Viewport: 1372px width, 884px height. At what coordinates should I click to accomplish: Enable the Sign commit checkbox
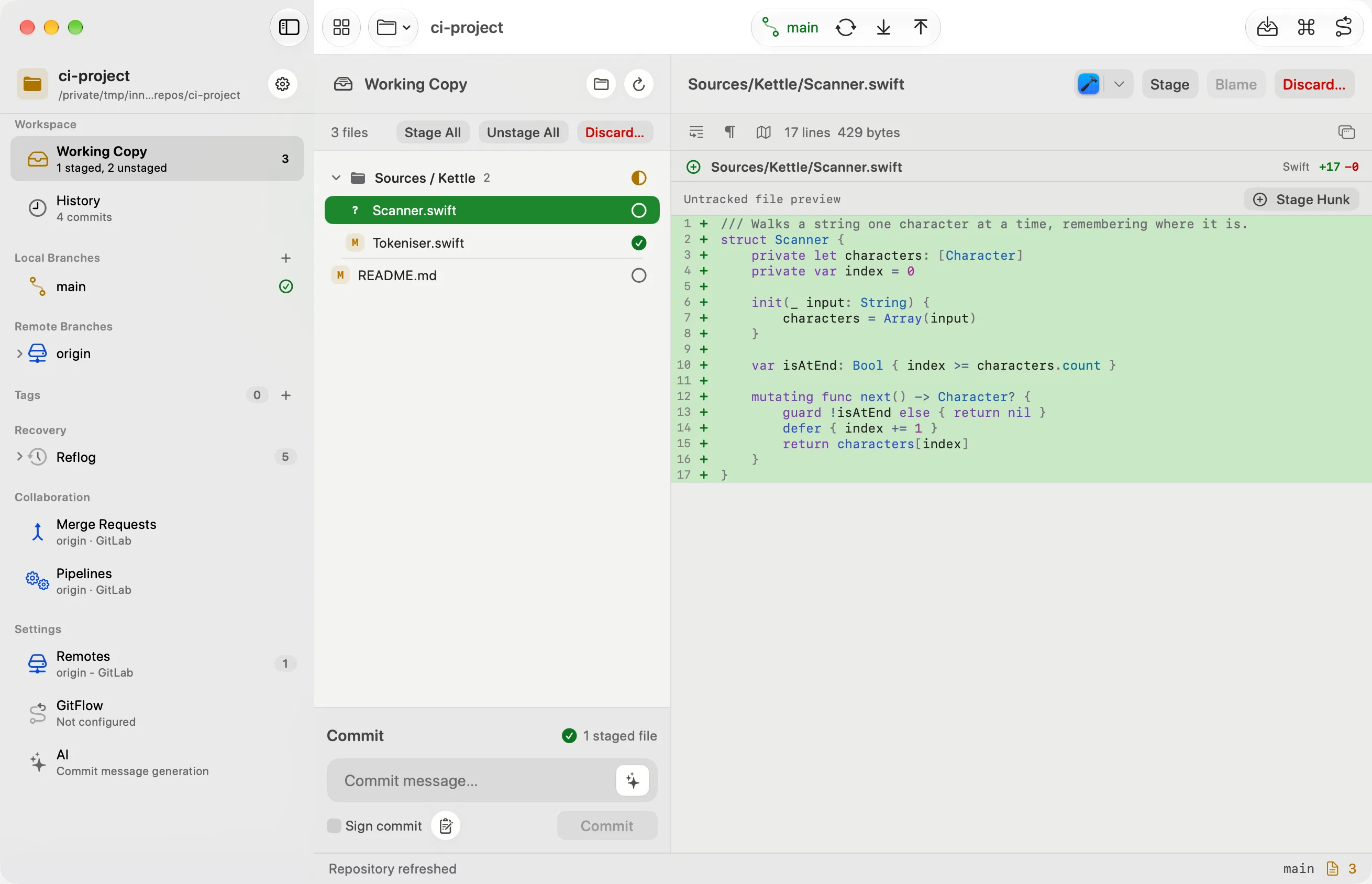[334, 825]
